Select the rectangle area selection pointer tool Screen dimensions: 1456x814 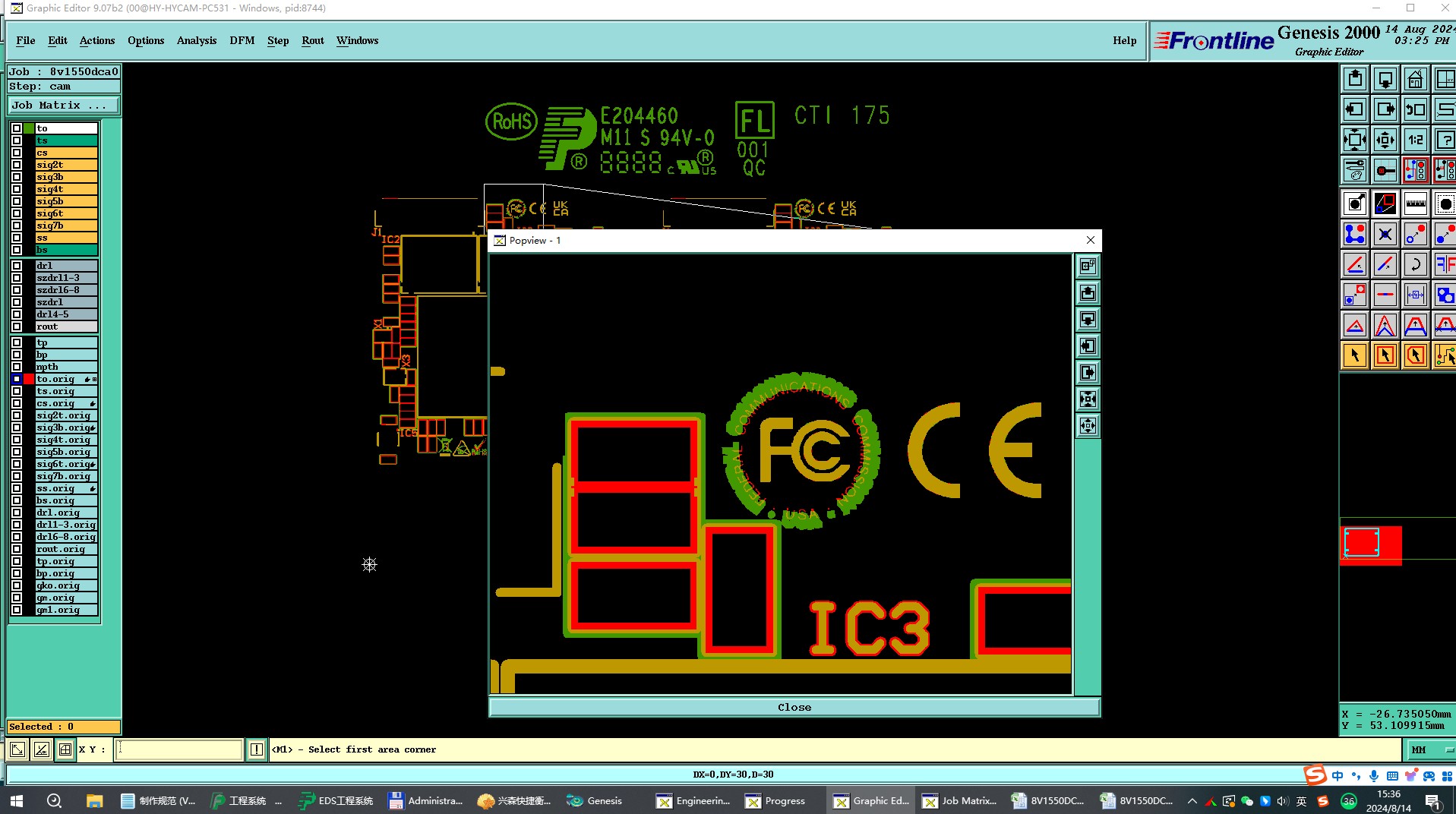[x=1385, y=355]
